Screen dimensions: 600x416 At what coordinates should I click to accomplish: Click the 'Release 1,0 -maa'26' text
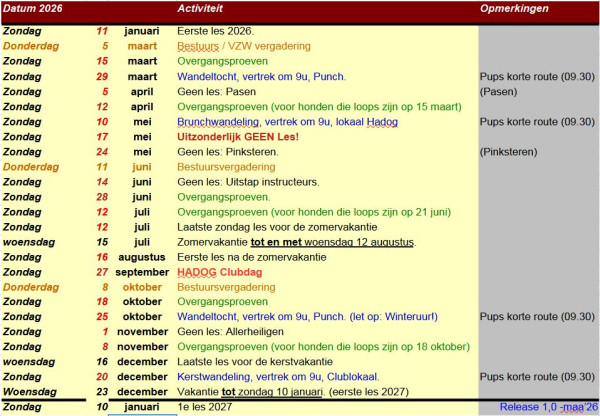(549, 407)
